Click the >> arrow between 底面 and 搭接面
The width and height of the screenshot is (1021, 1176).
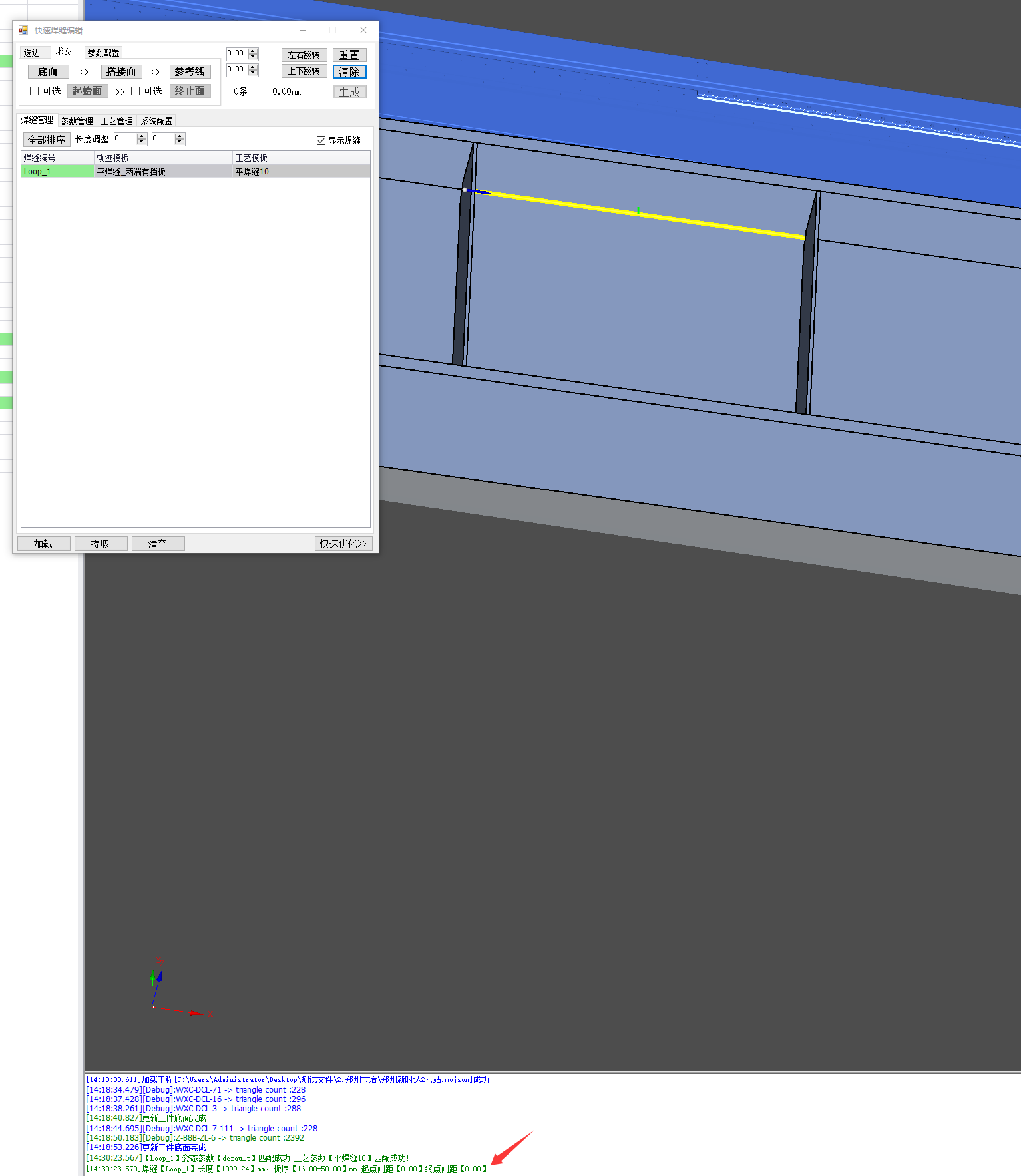pos(84,72)
